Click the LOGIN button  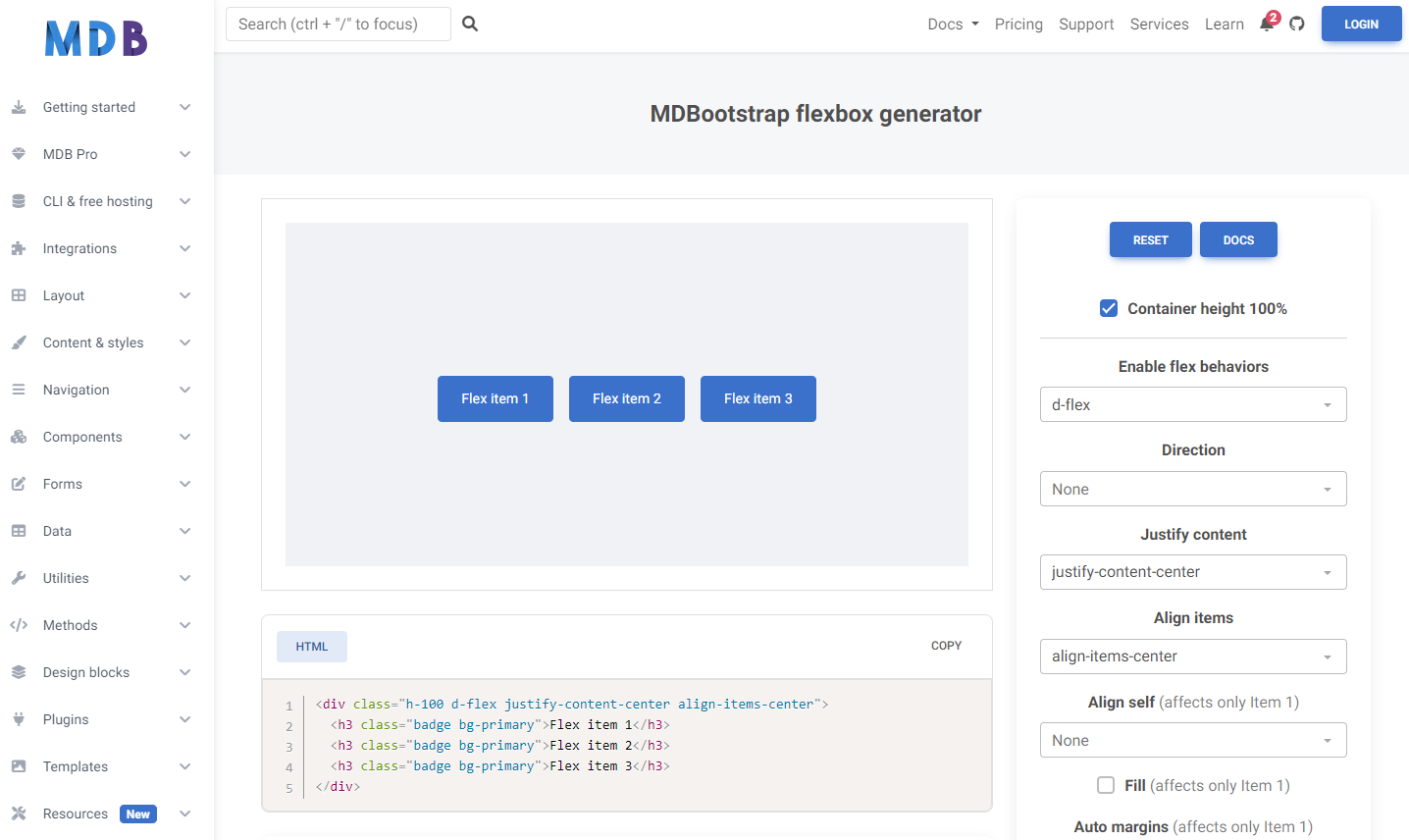coord(1361,25)
